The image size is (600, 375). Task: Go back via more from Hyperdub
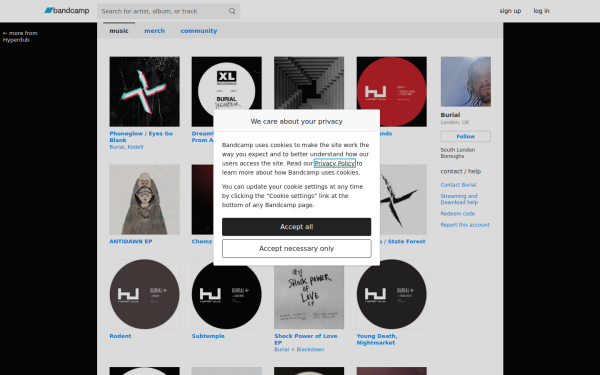pos(20,36)
